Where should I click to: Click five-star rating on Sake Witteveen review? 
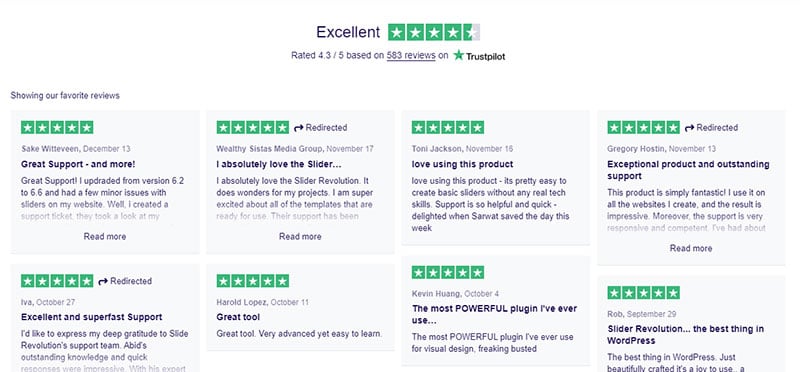(57, 128)
